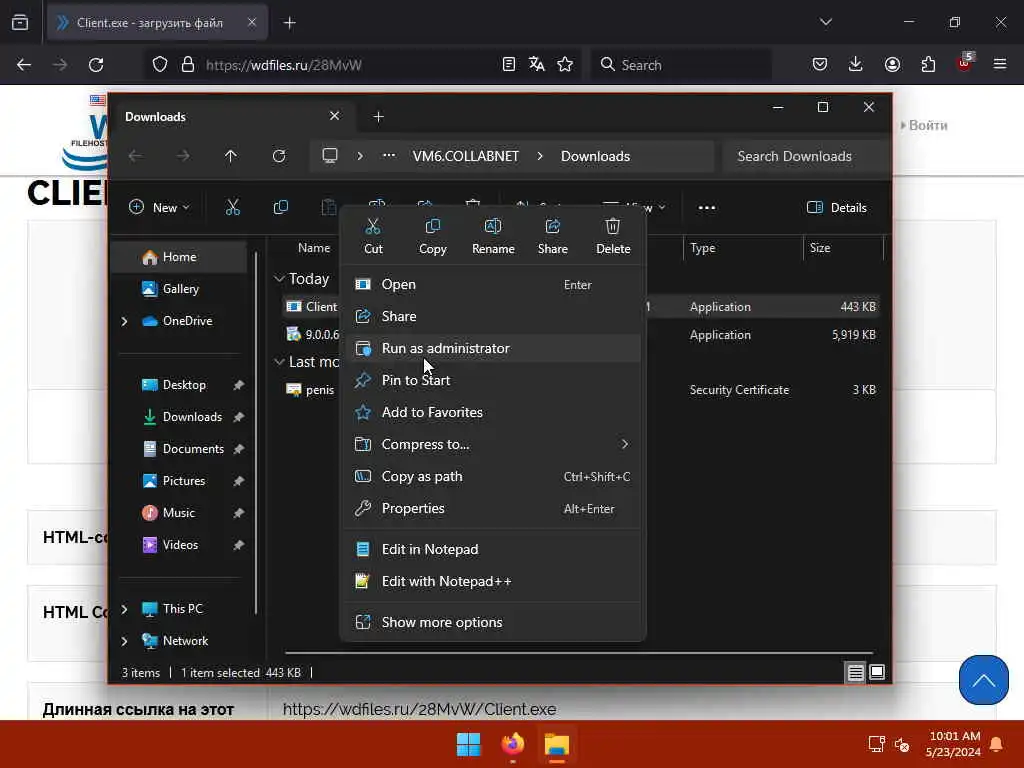The height and width of the screenshot is (768, 1024).
Task: Open Firefox downloads panel
Action: pyautogui.click(x=856, y=64)
